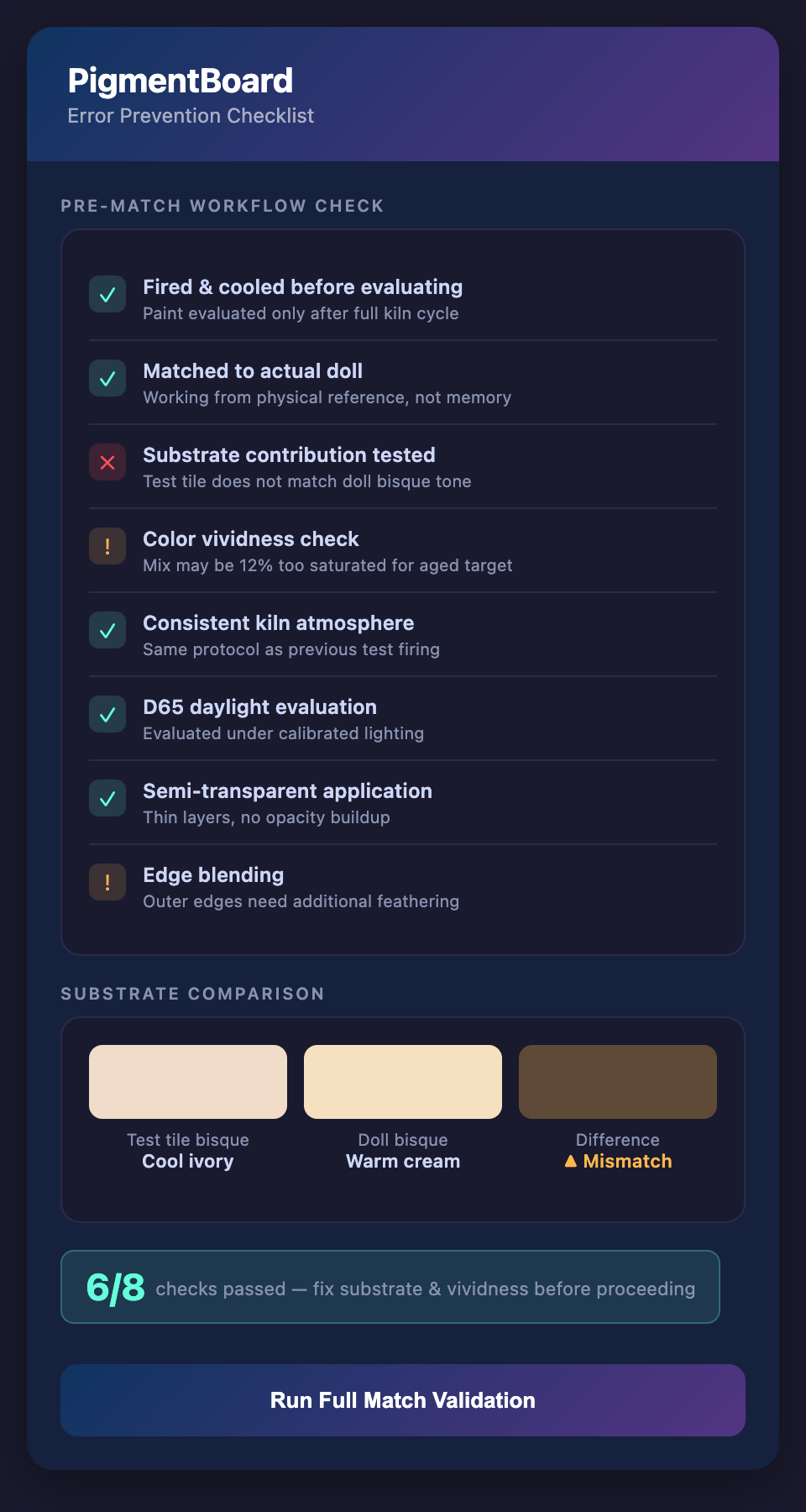Image resolution: width=806 pixels, height=1512 pixels.
Task: Click the Error Prevention Checklist subtitle
Action: coord(191,116)
